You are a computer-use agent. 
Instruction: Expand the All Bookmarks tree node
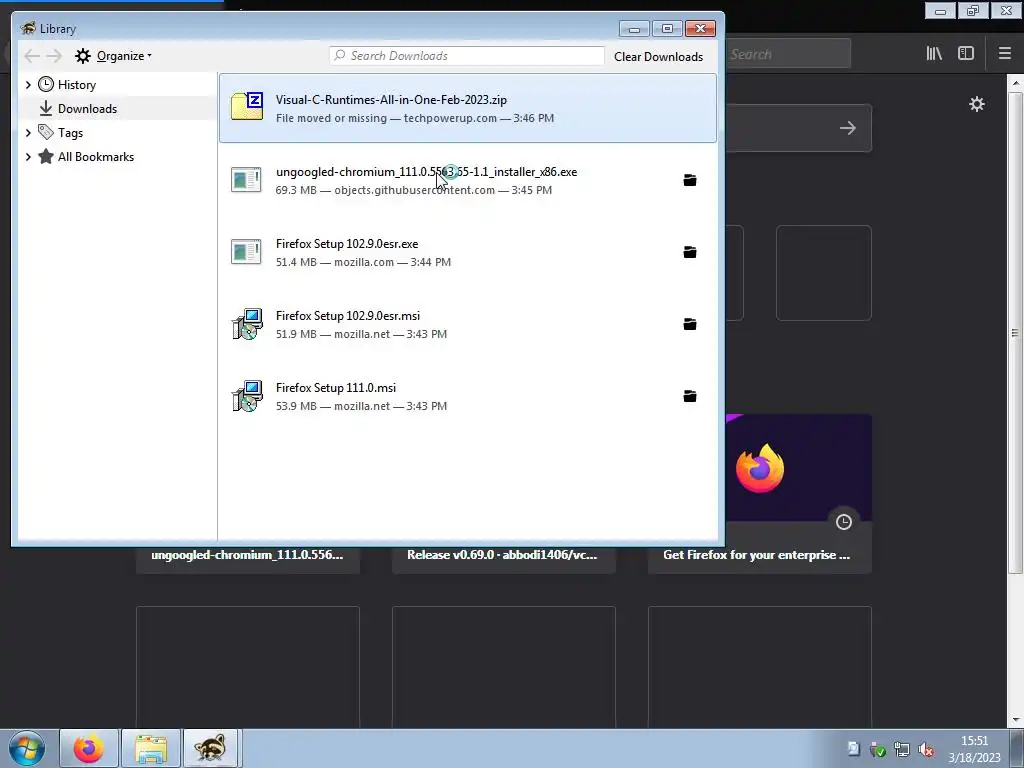tap(28, 157)
